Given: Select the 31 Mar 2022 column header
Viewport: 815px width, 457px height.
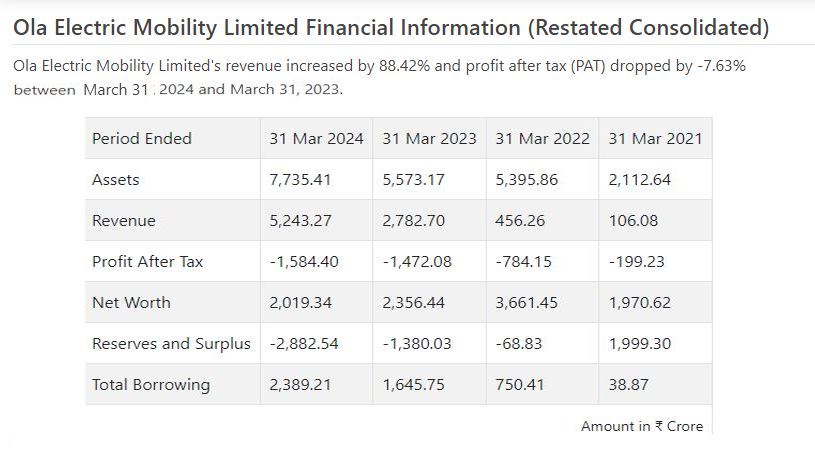Looking at the screenshot, I should tap(543, 138).
